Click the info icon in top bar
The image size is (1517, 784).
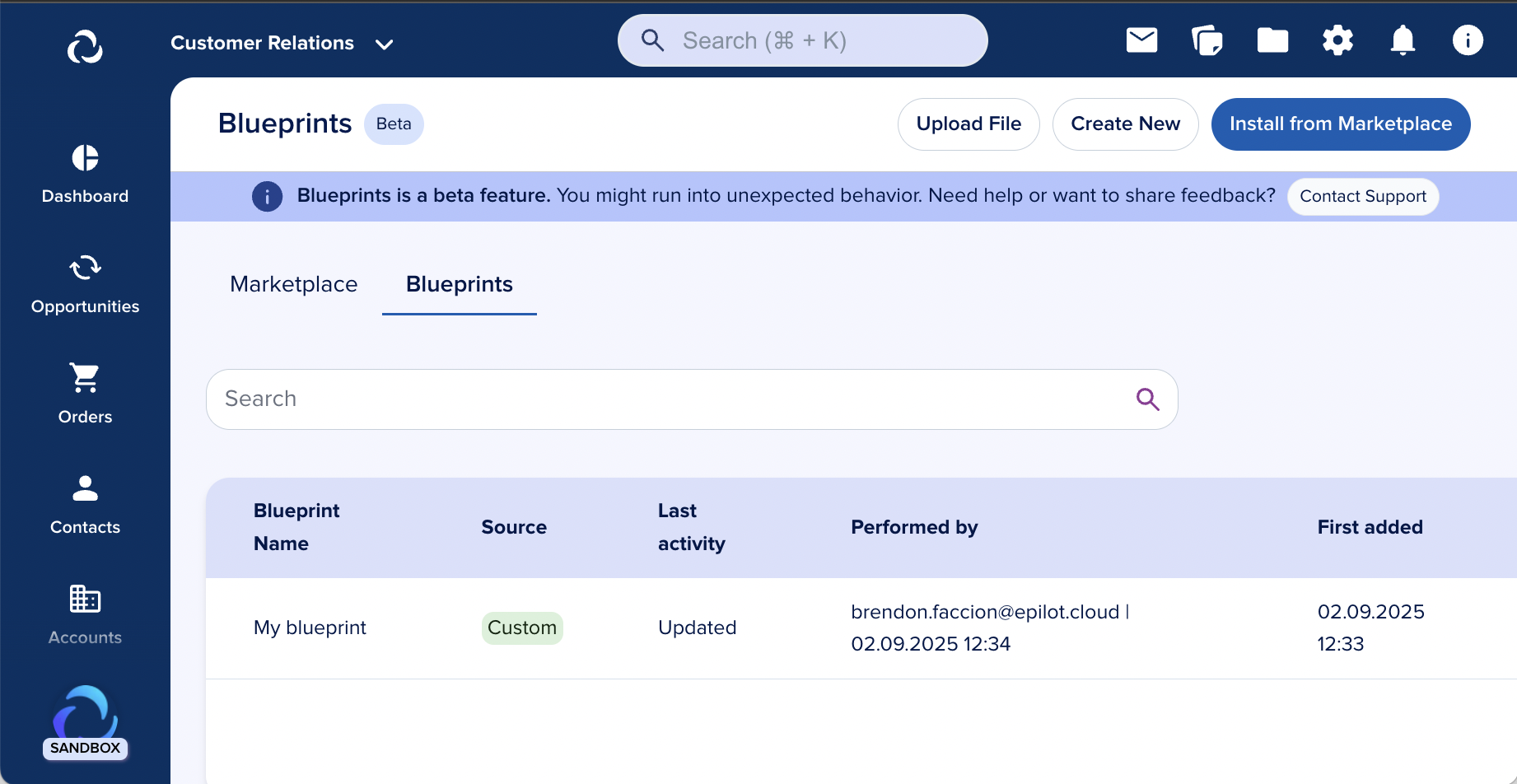pos(1468,40)
